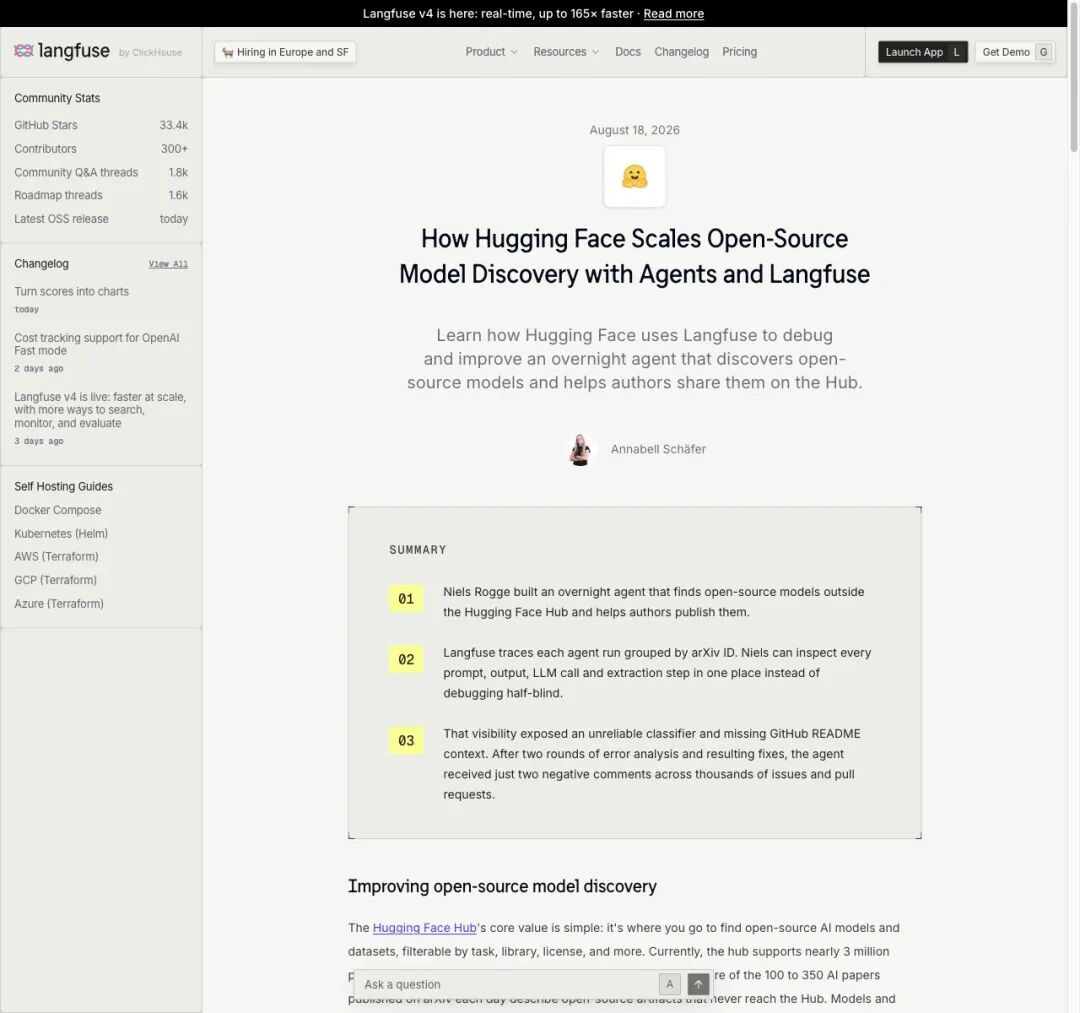
Task: Focus the 'Ask a question' input field
Action: [x=506, y=984]
